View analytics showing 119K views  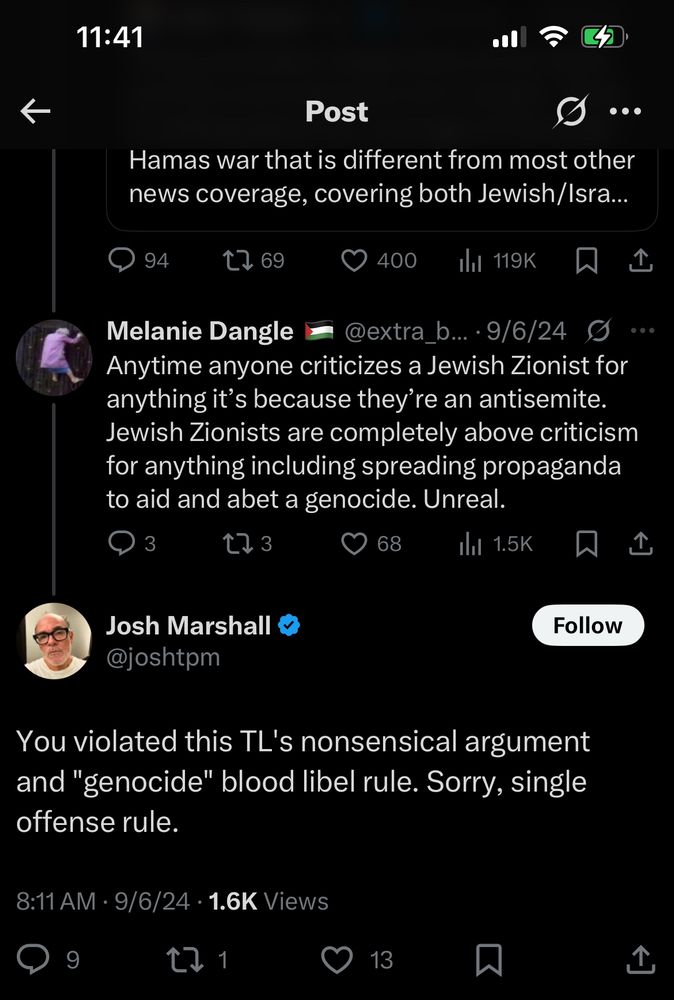pyautogui.click(x=497, y=260)
